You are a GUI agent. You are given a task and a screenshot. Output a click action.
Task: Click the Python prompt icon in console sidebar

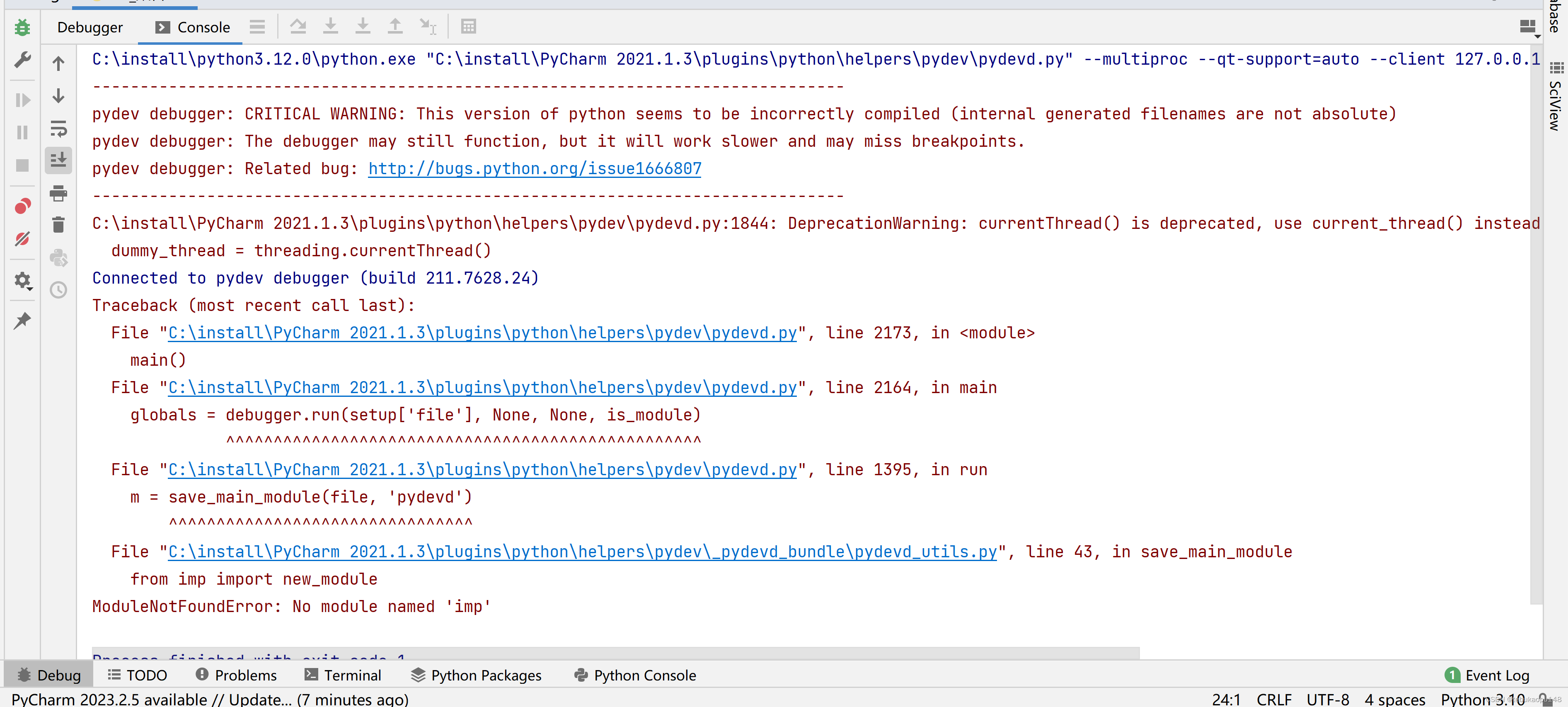coord(58,258)
